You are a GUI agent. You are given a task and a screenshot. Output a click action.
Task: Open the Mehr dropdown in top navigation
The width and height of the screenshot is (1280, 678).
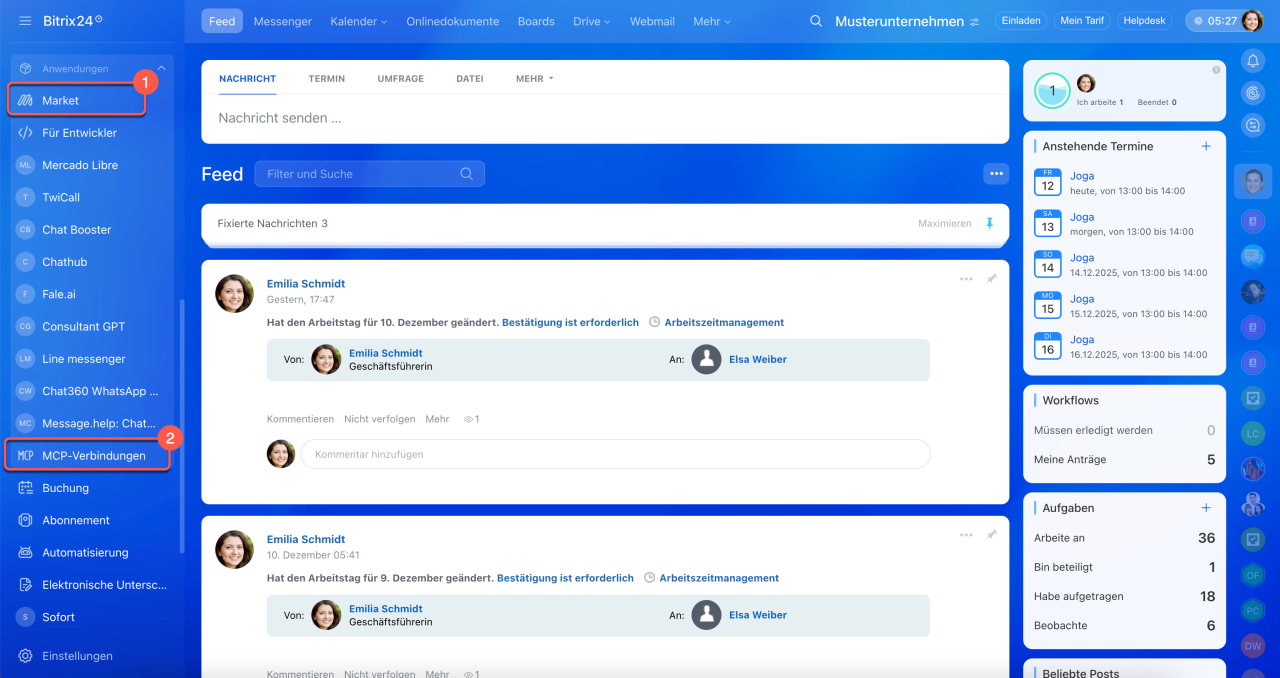tap(711, 21)
